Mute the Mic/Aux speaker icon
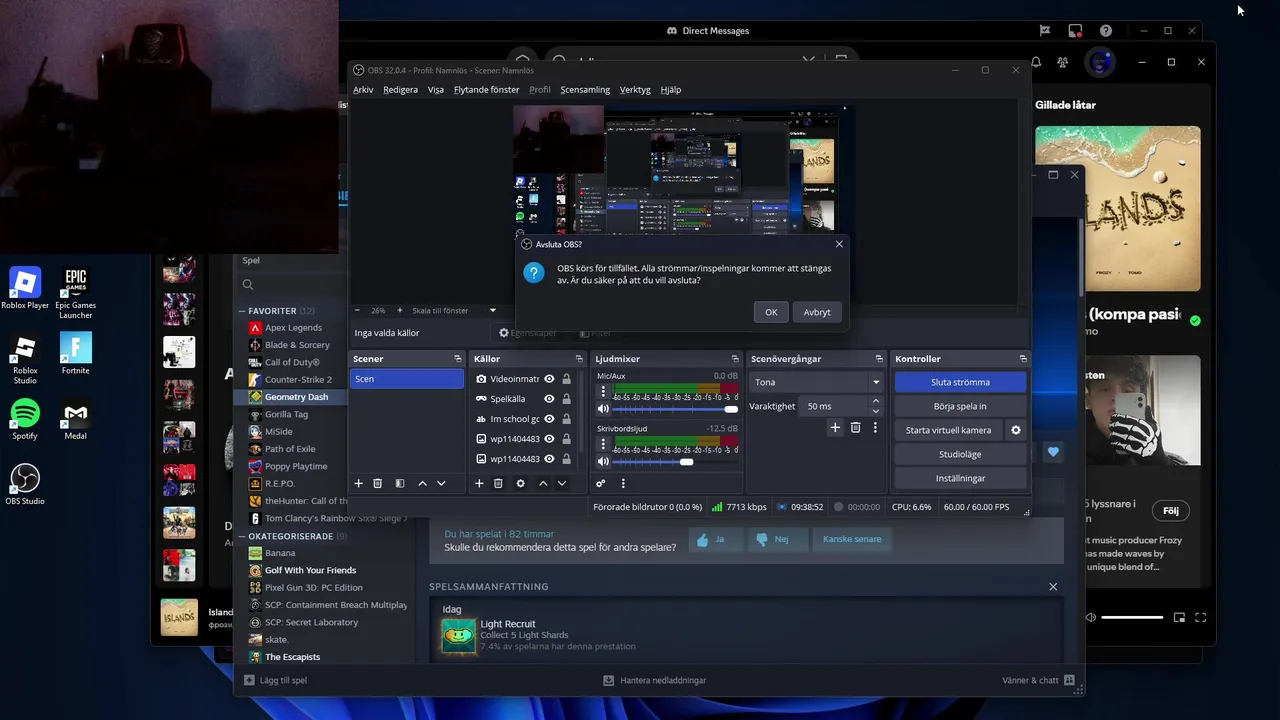1280x720 pixels. [x=603, y=409]
